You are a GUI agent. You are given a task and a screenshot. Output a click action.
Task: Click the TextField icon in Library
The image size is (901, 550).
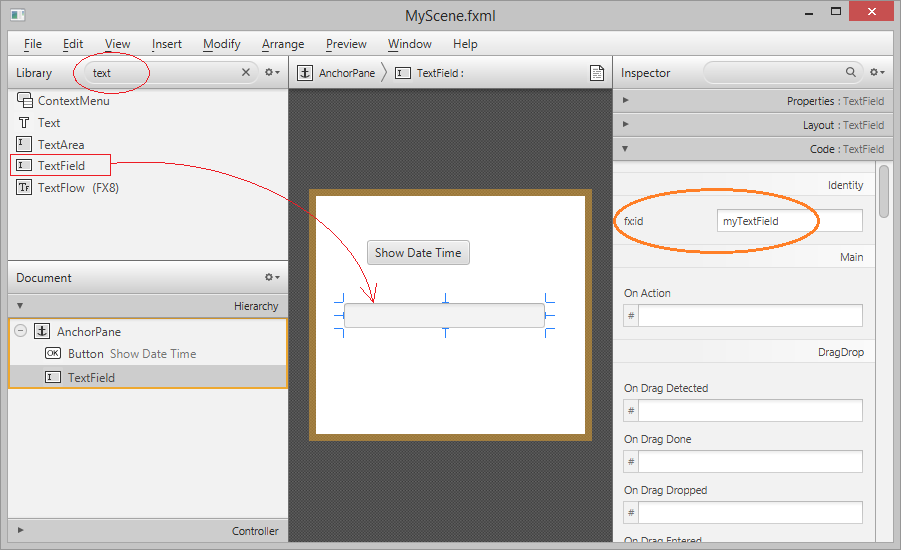point(24,166)
